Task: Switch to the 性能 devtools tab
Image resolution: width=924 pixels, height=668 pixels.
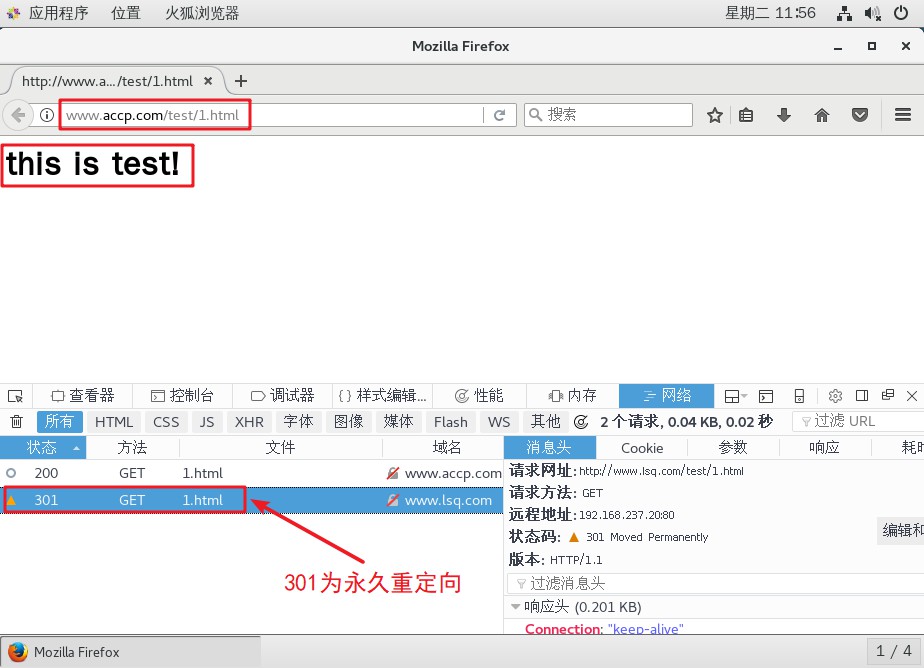Action: [479, 396]
